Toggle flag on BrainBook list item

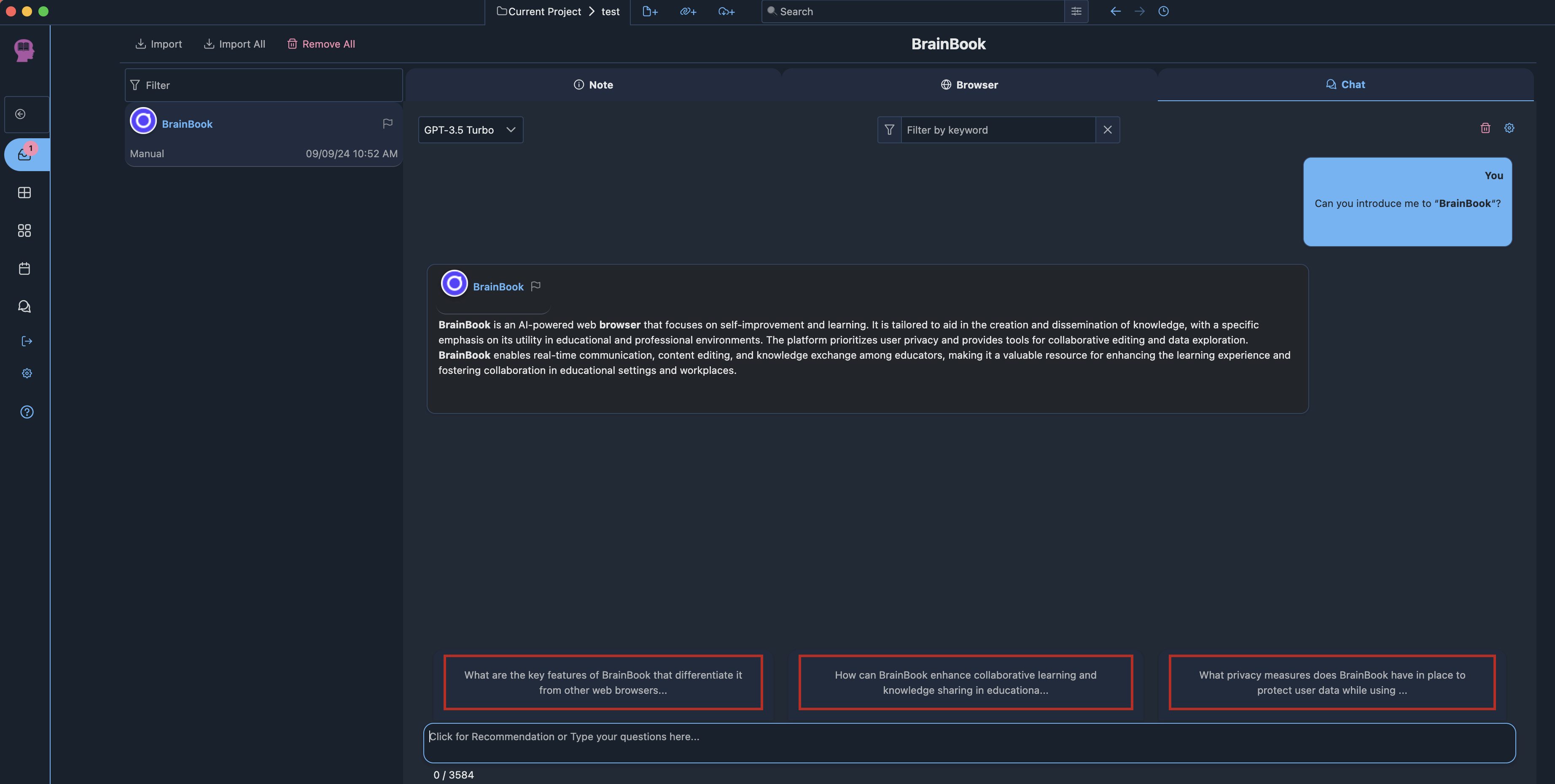click(x=387, y=124)
